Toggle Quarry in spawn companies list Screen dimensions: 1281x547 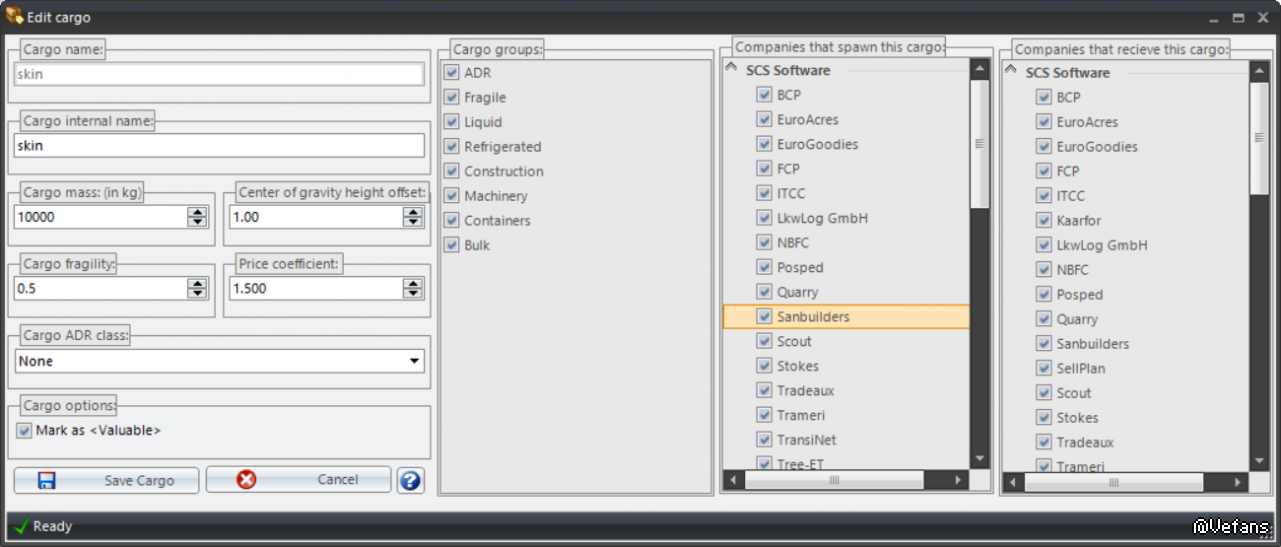[x=764, y=292]
